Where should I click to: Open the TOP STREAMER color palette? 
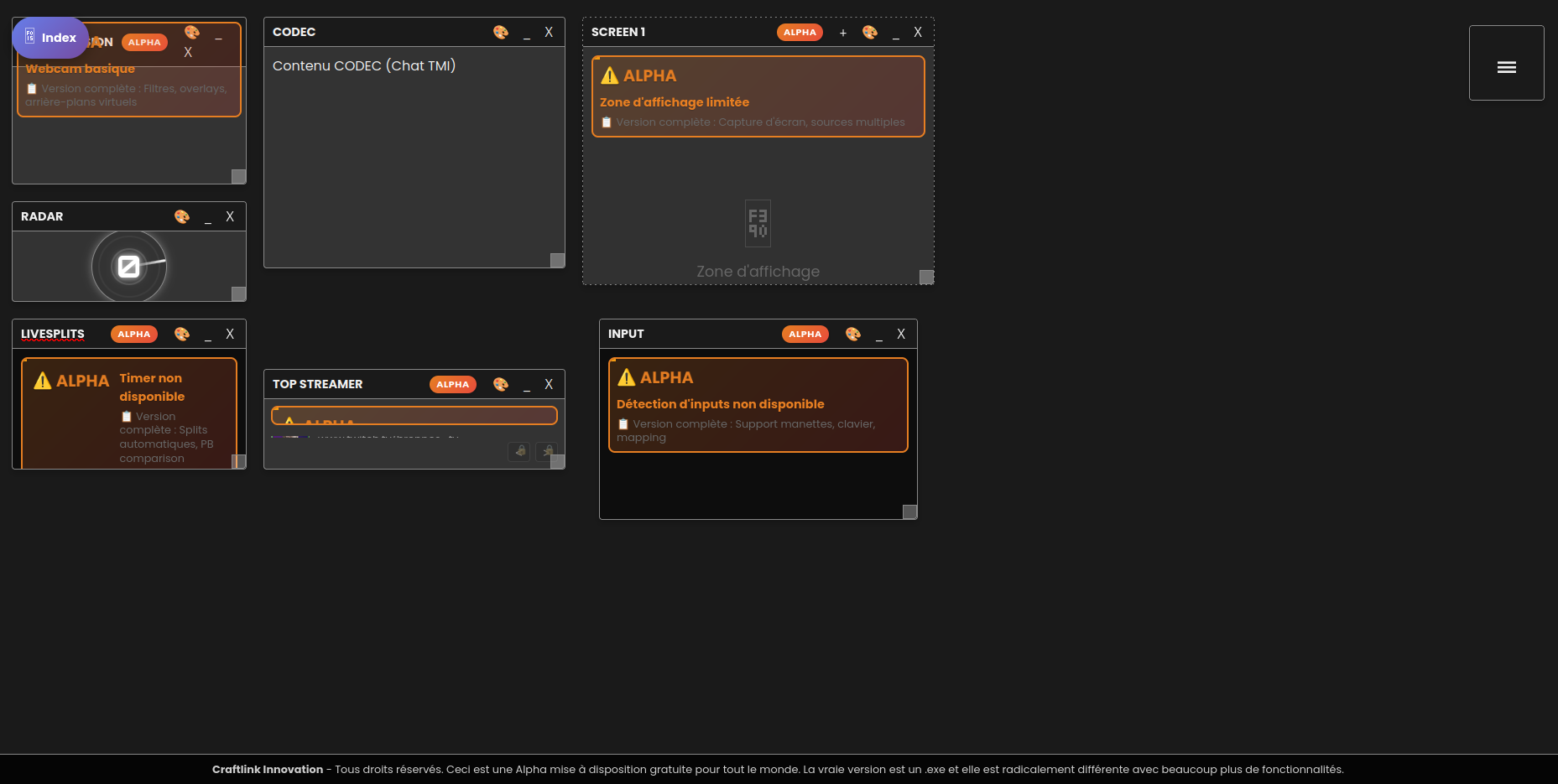coord(501,384)
